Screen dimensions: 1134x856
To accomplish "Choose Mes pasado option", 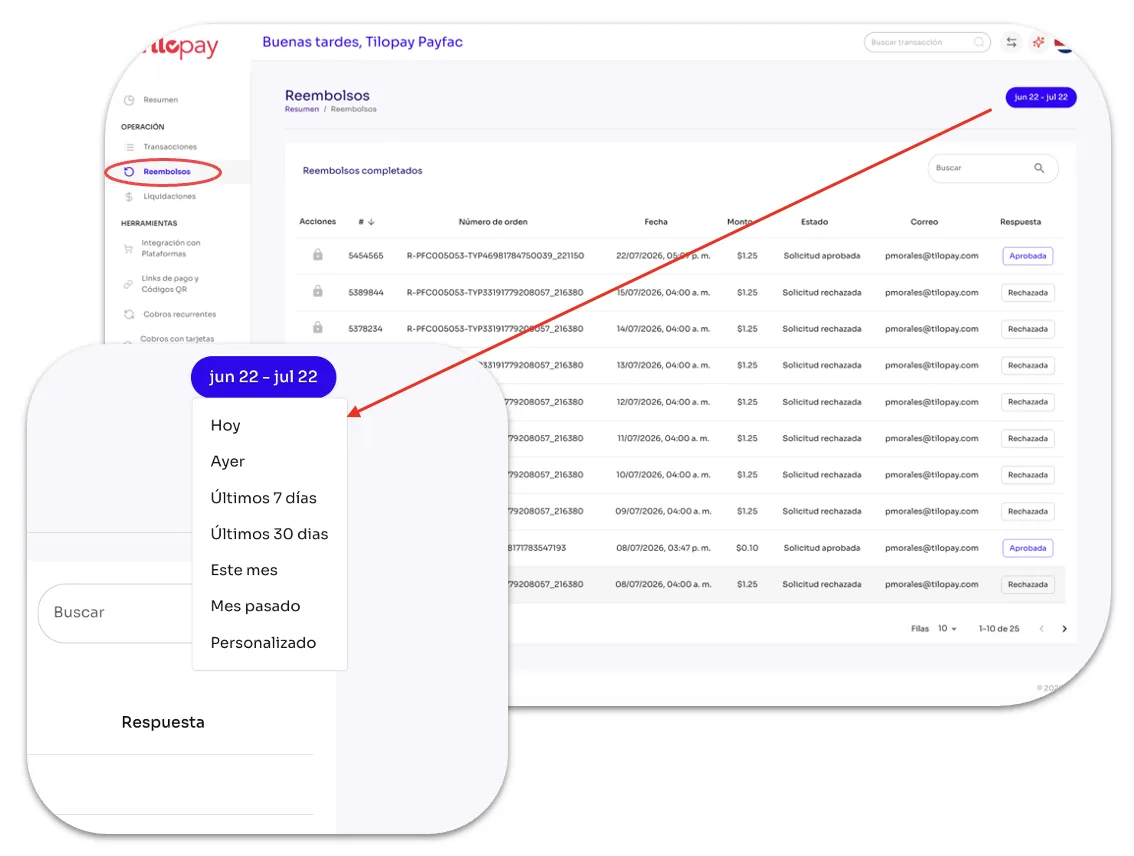I will tap(255, 606).
